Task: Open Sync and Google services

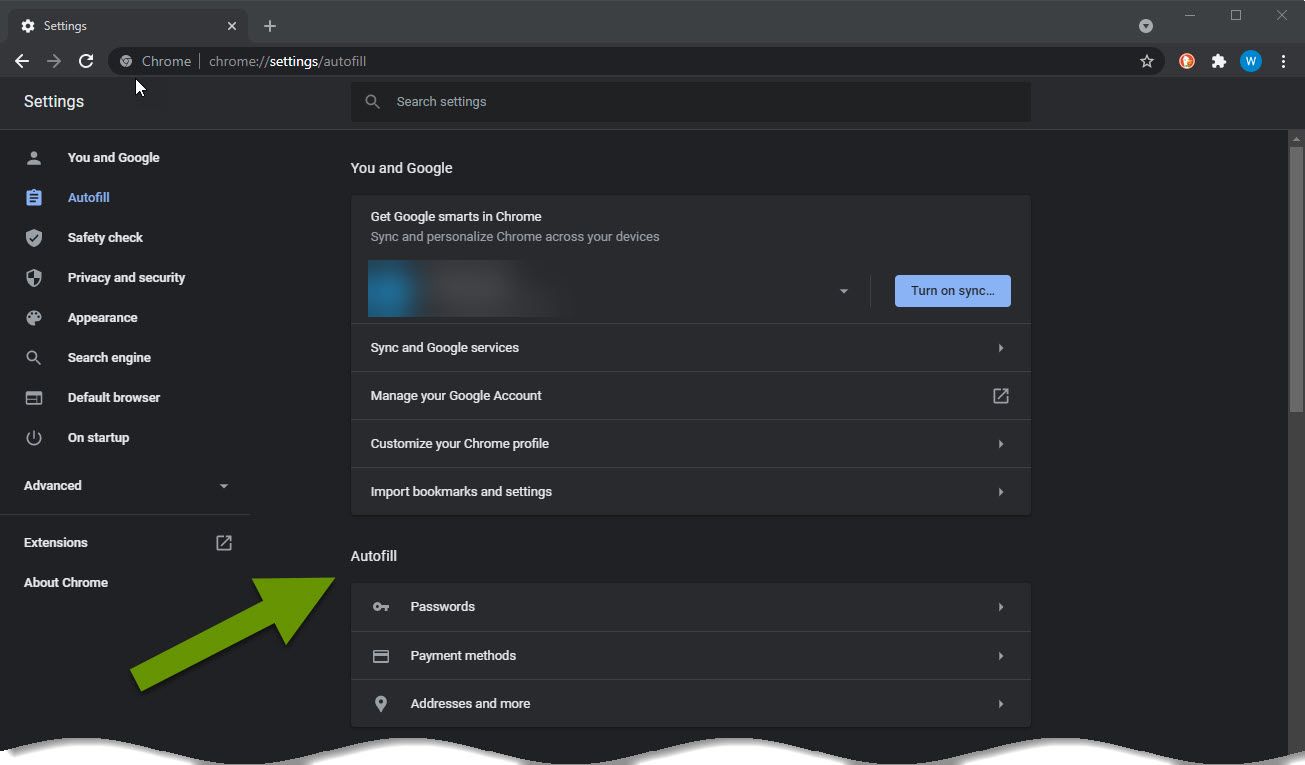Action: (691, 348)
